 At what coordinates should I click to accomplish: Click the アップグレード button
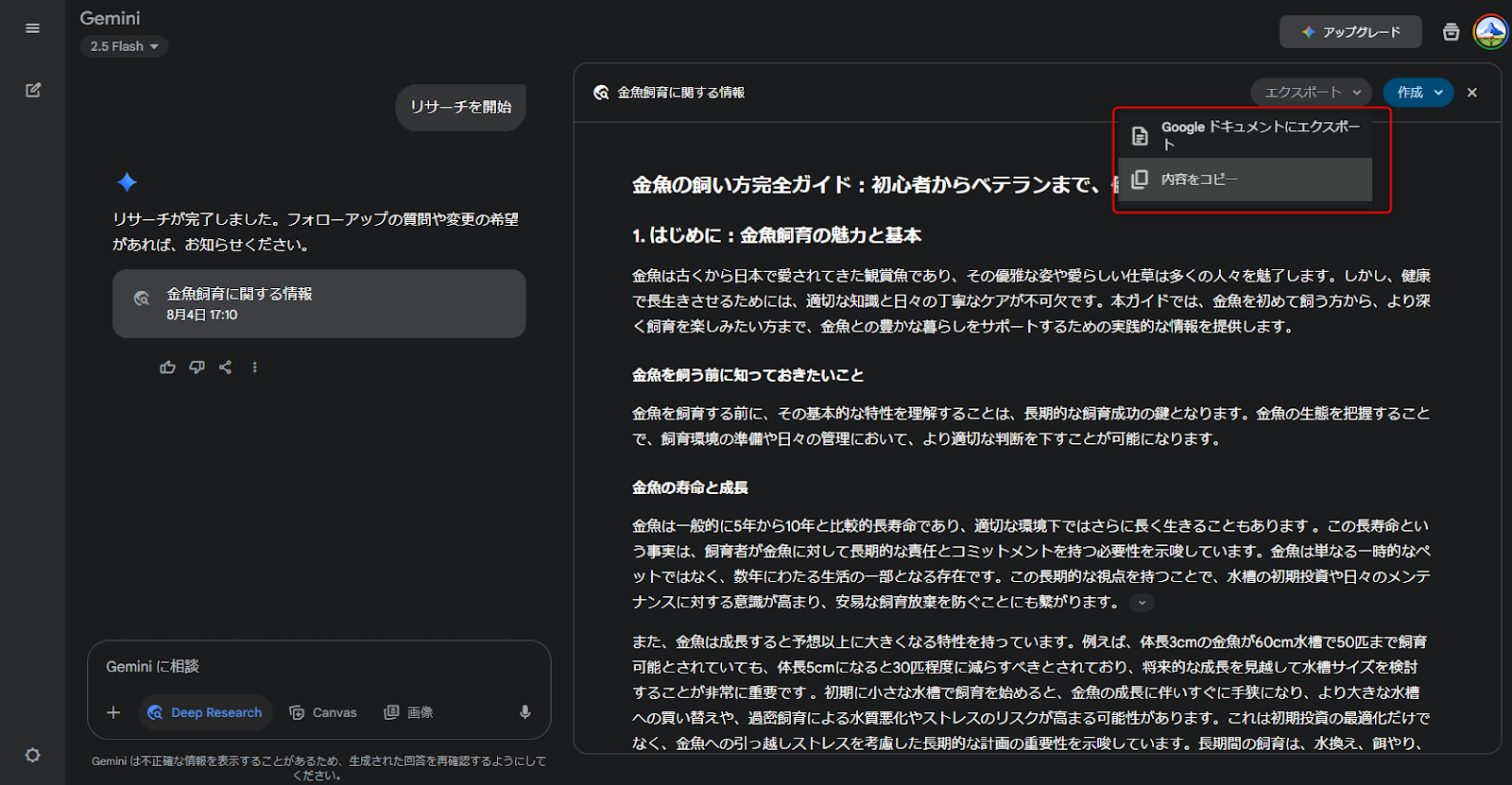[x=1350, y=32]
